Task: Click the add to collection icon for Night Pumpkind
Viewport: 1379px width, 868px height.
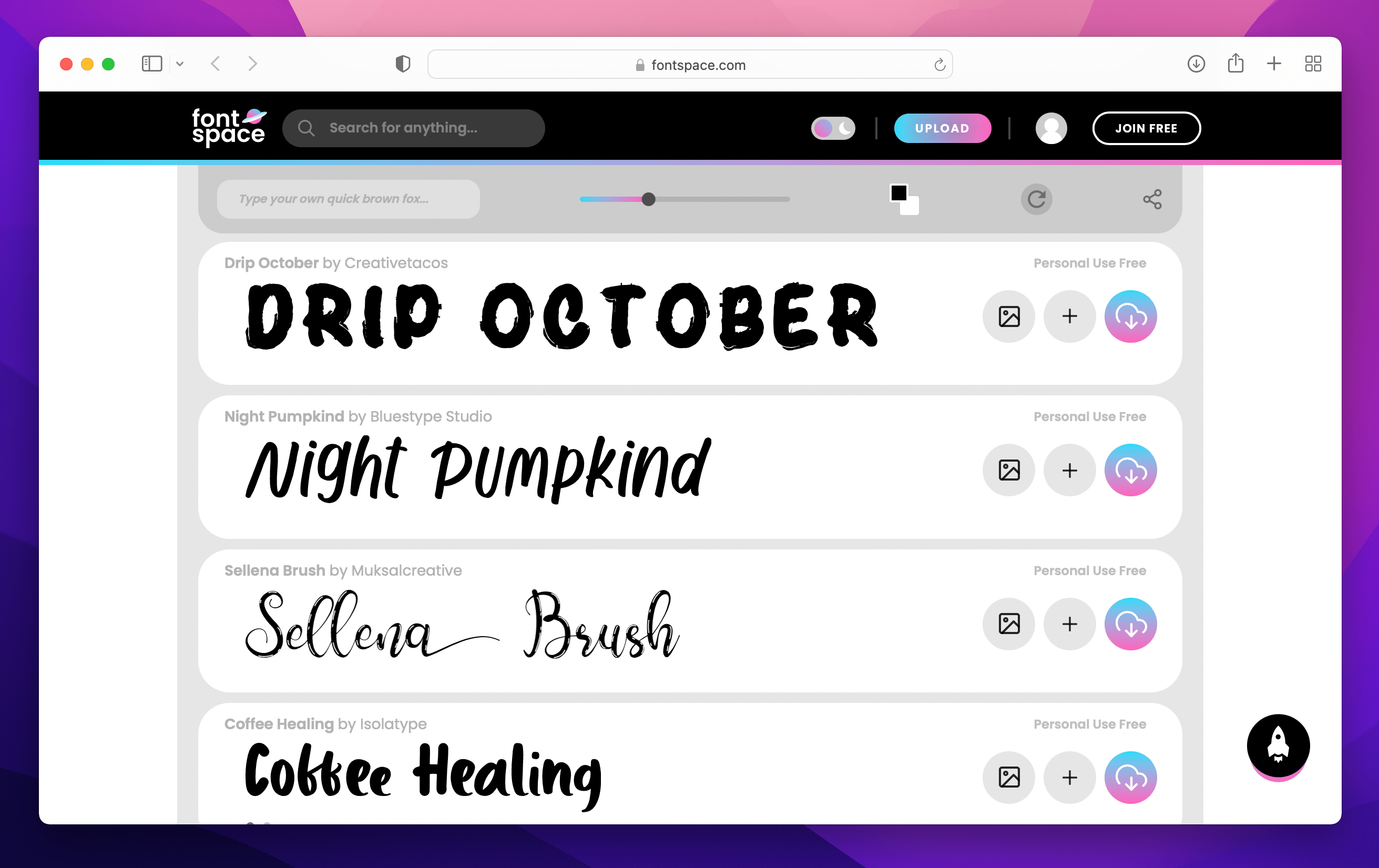Action: [x=1069, y=470]
